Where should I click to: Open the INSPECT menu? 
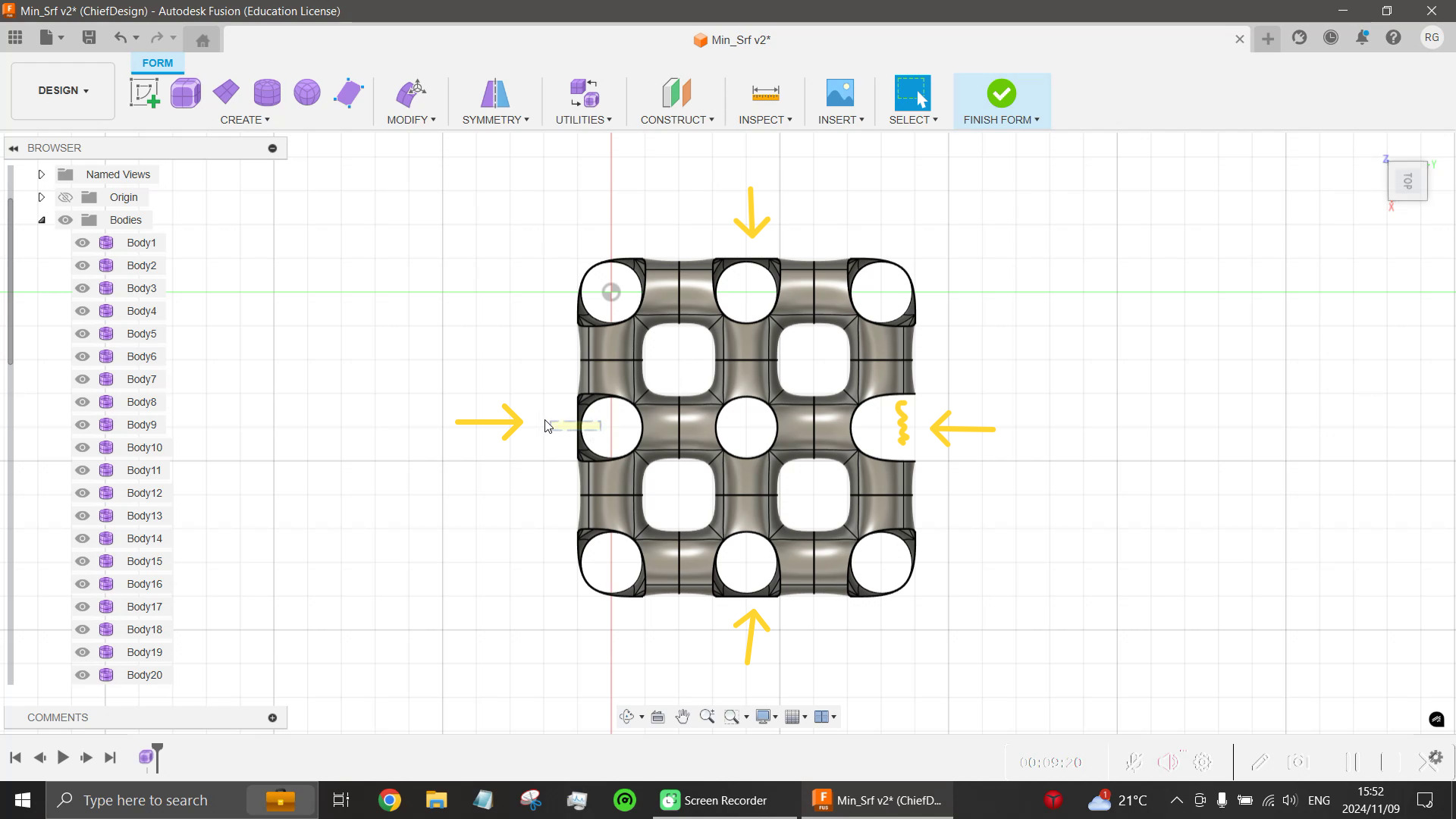tap(765, 119)
